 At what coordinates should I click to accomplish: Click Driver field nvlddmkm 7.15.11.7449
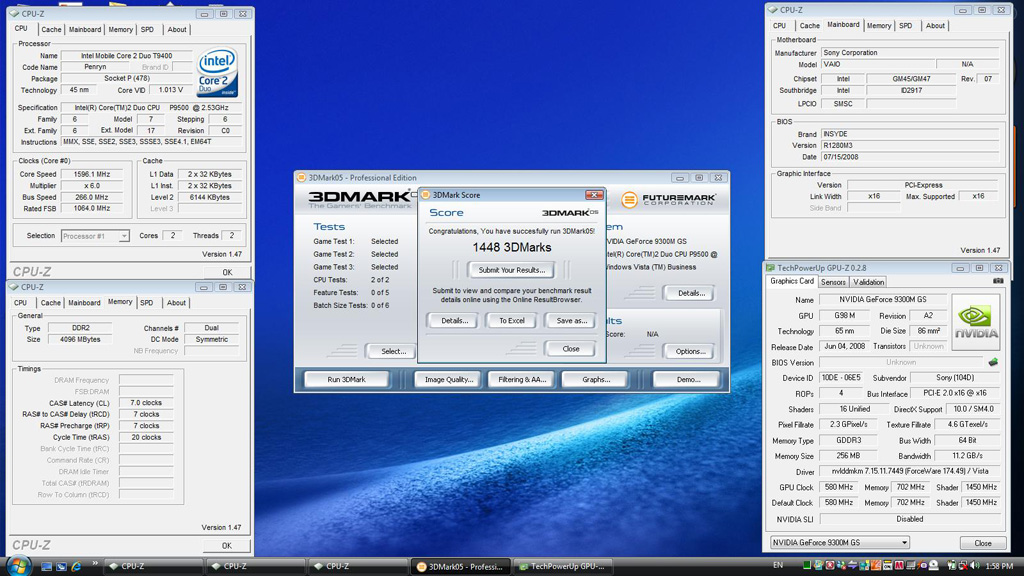coord(910,471)
